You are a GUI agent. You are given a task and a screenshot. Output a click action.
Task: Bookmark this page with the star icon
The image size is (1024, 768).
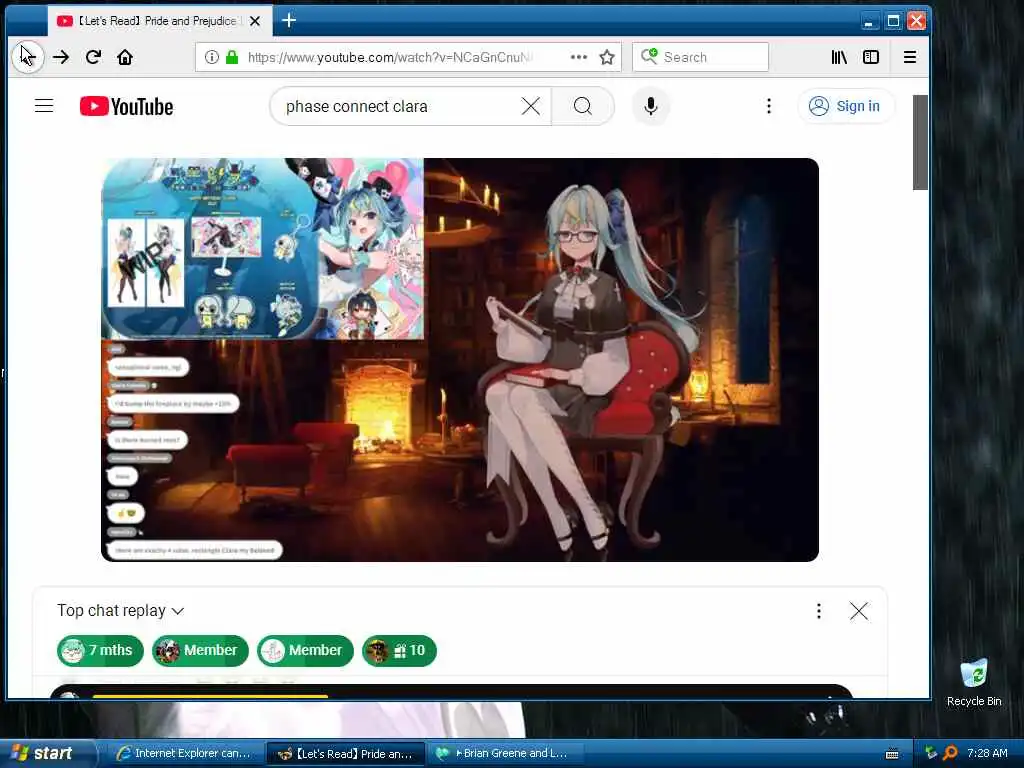607,57
